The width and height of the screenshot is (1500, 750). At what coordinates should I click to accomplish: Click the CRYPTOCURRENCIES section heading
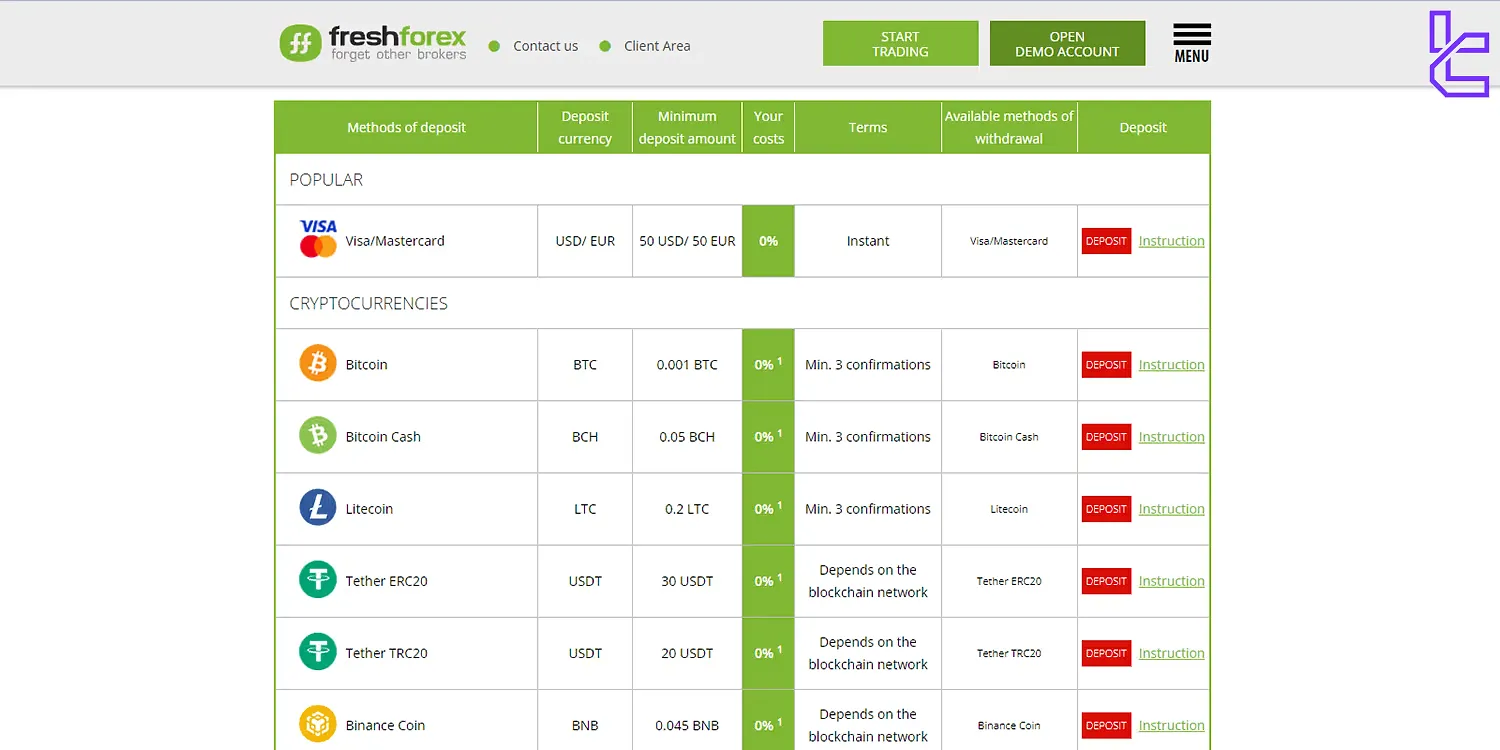pyautogui.click(x=368, y=304)
